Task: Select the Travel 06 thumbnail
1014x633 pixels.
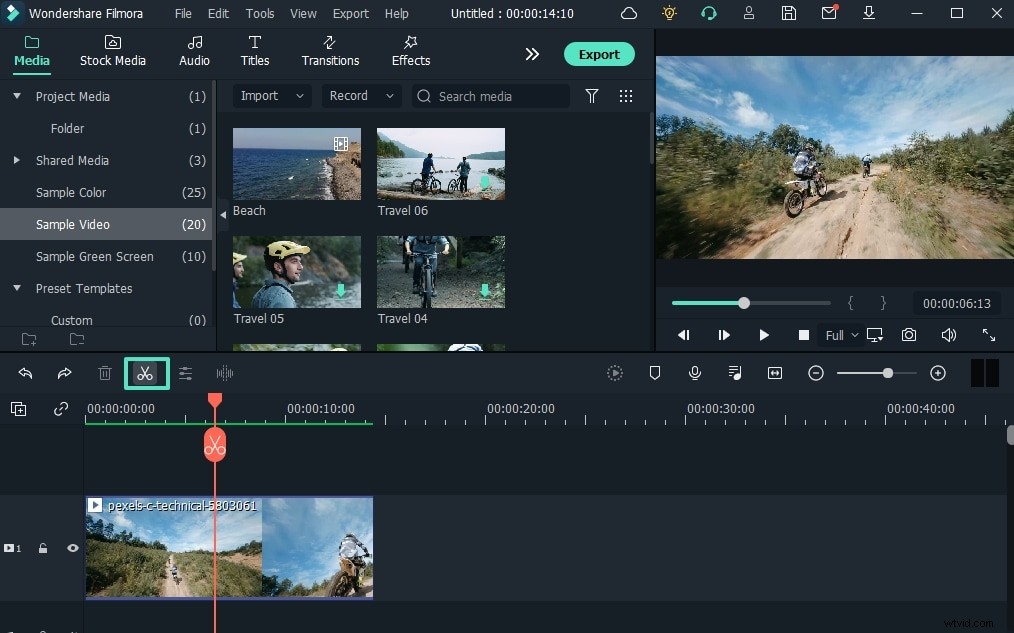Action: (440, 163)
